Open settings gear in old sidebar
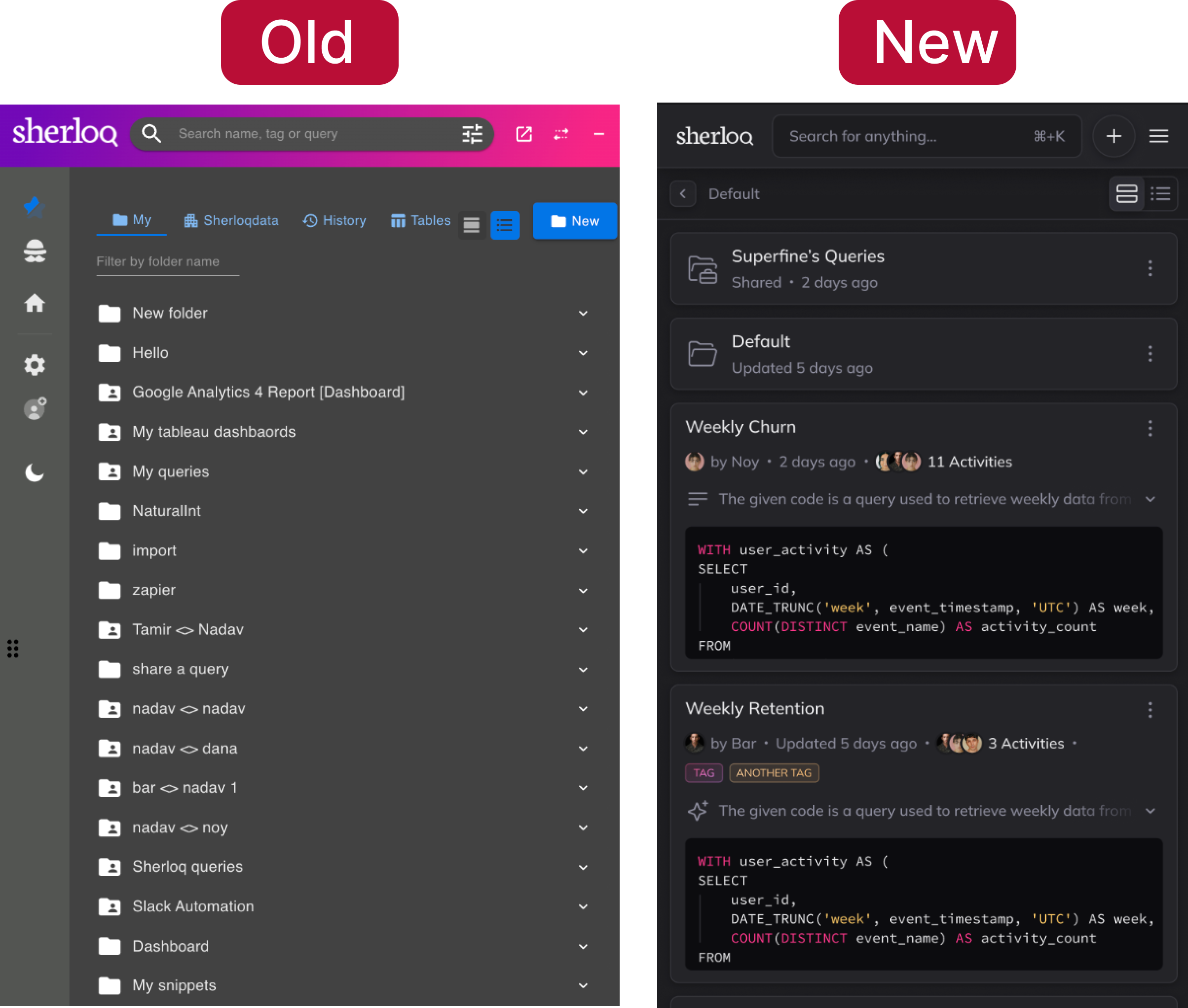The height and width of the screenshot is (1008, 1188). click(35, 364)
